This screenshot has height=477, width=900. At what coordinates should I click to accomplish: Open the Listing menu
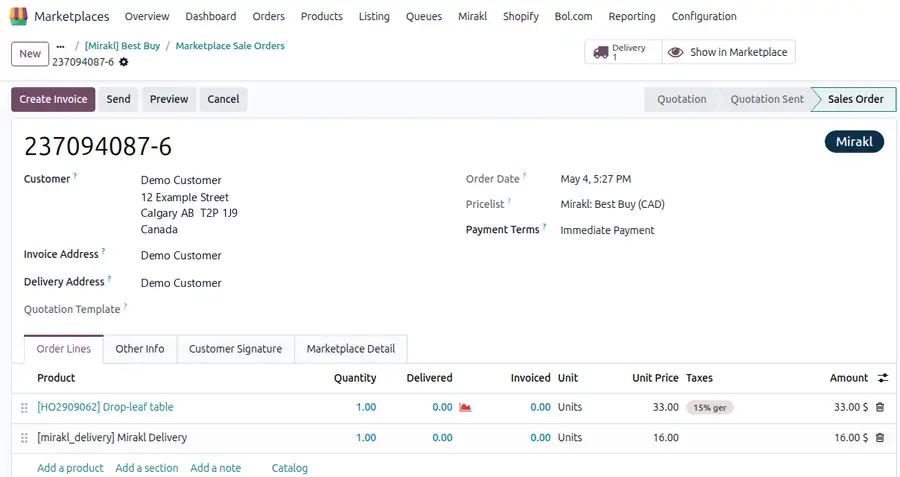[374, 16]
